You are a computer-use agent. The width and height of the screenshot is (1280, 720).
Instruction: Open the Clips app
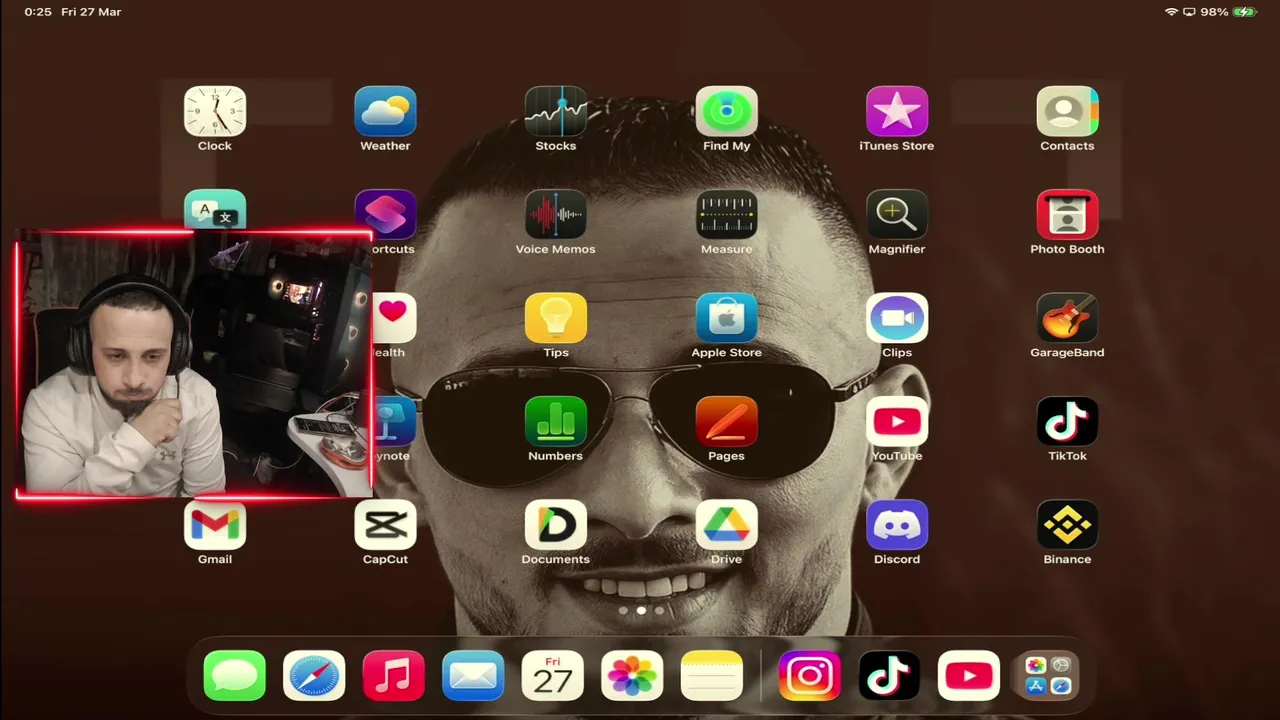[x=897, y=318]
